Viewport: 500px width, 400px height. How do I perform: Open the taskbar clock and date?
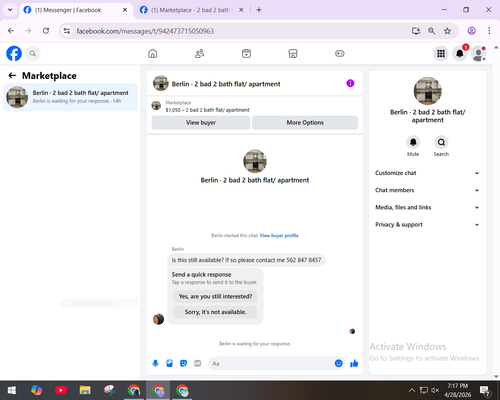[458, 390]
